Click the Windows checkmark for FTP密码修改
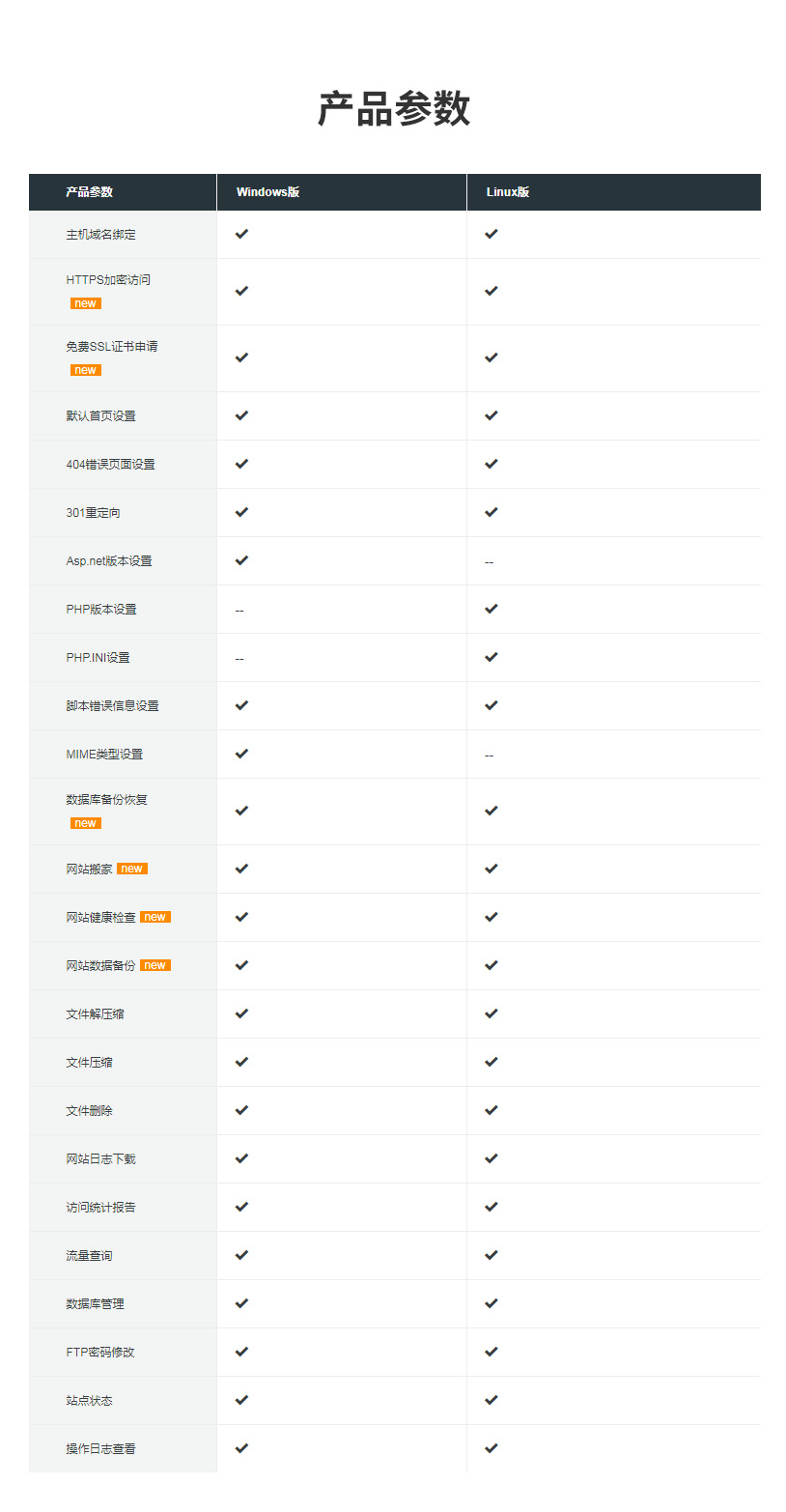Image resolution: width=786 pixels, height=1512 pixels. (x=241, y=1352)
